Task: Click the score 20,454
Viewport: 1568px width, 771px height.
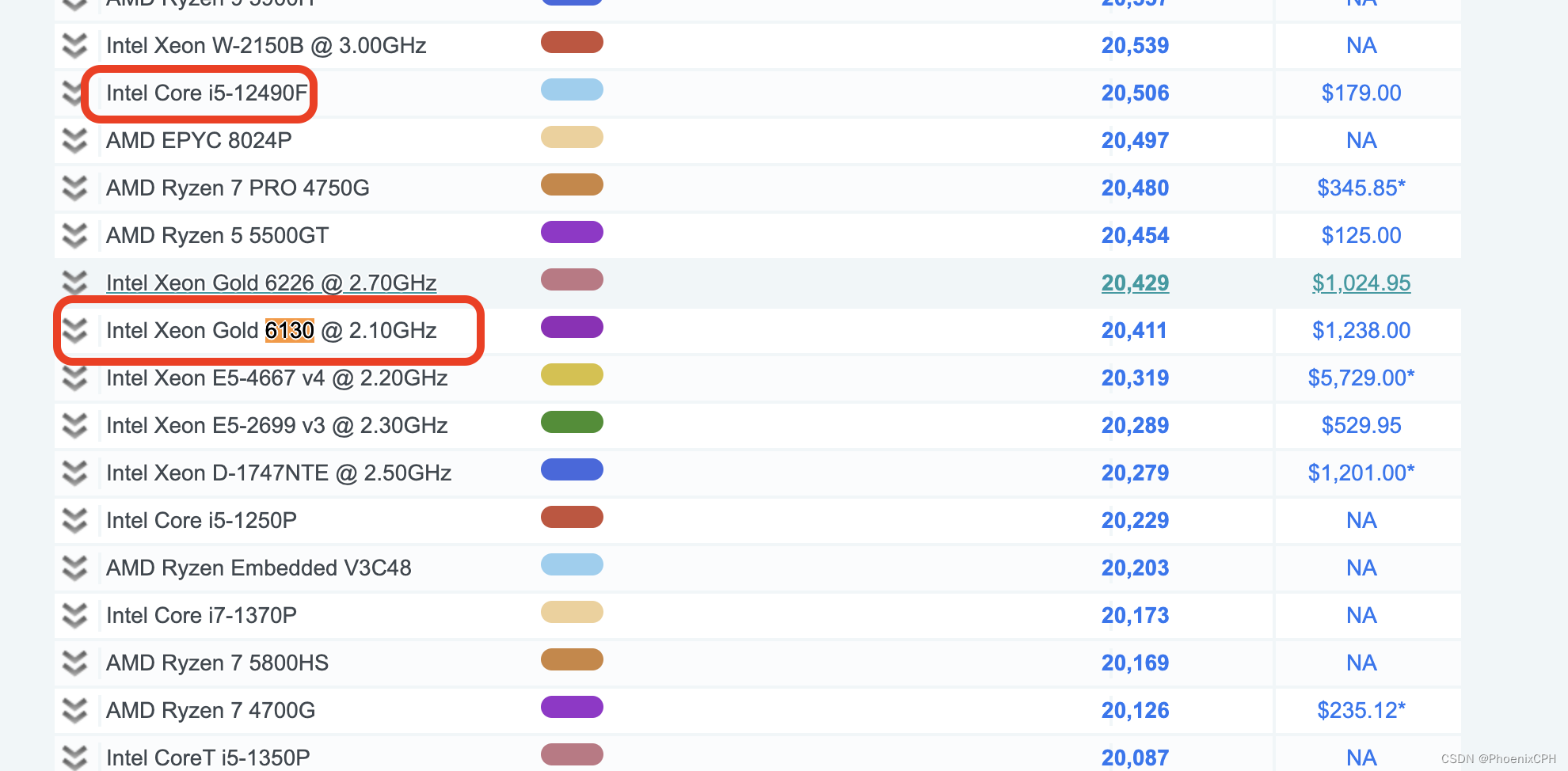Action: pos(1135,236)
